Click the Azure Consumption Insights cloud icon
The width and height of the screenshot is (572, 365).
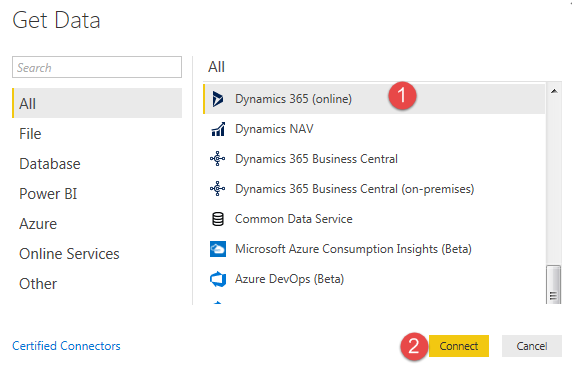click(x=218, y=249)
